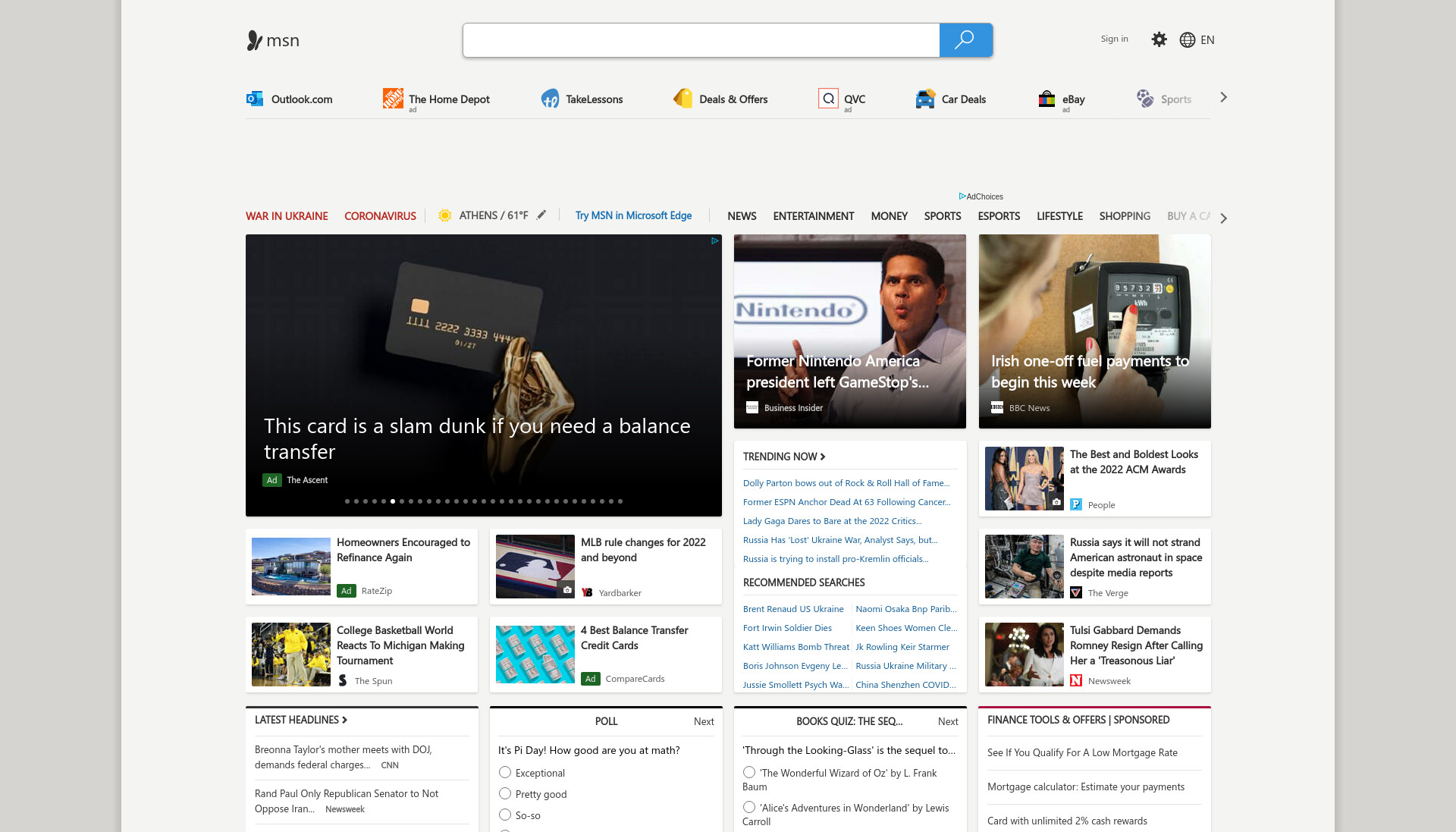This screenshot has height=832, width=1456.
Task: Click the Newsweek source icon on Tulsi Gabbard card
Action: pos(1076,680)
